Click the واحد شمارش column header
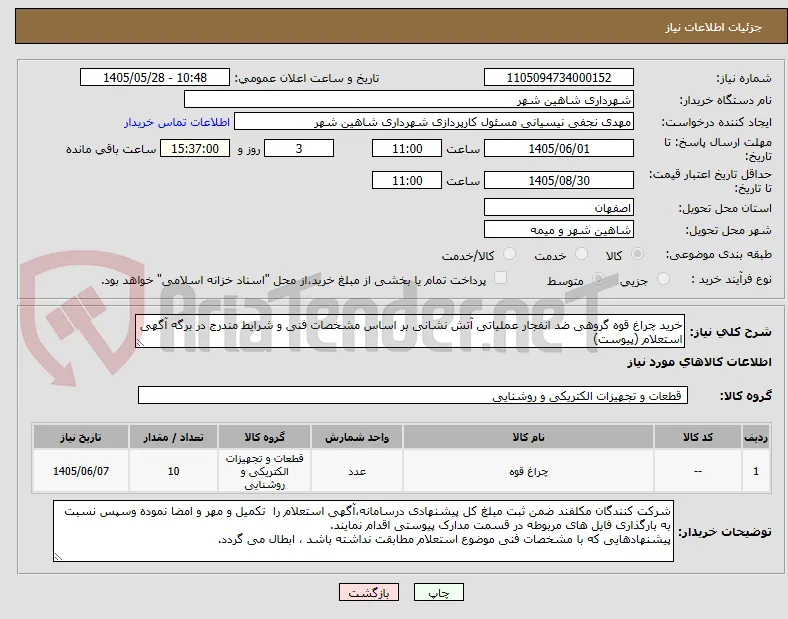This screenshot has height=619, width=788. [x=357, y=437]
